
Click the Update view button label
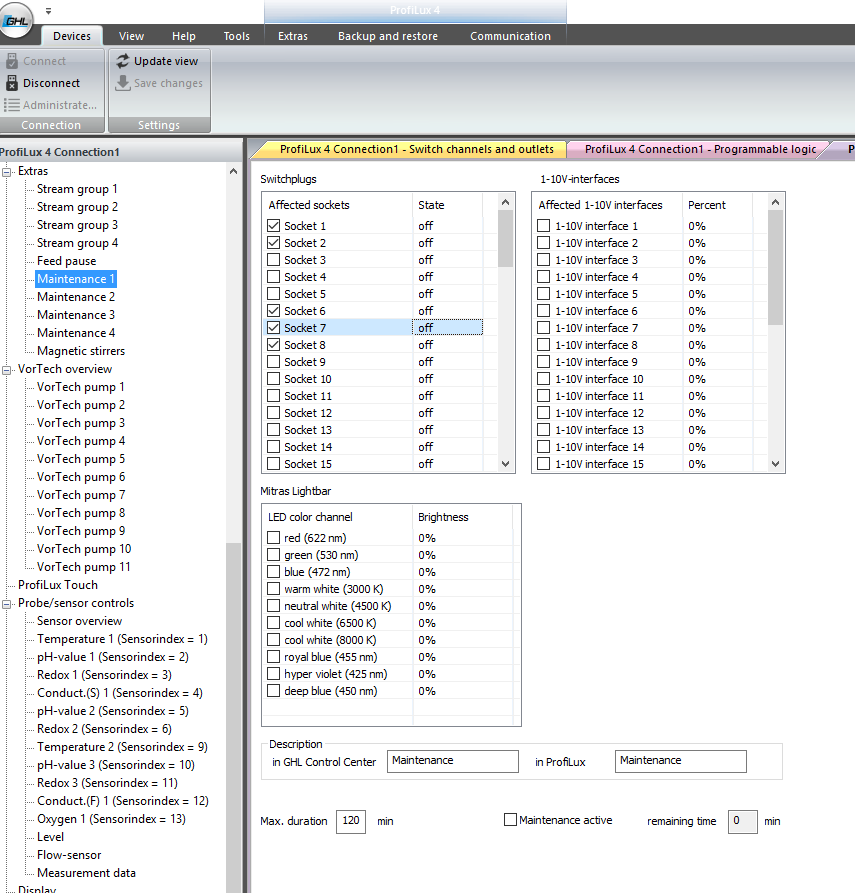pyautogui.click(x=166, y=61)
